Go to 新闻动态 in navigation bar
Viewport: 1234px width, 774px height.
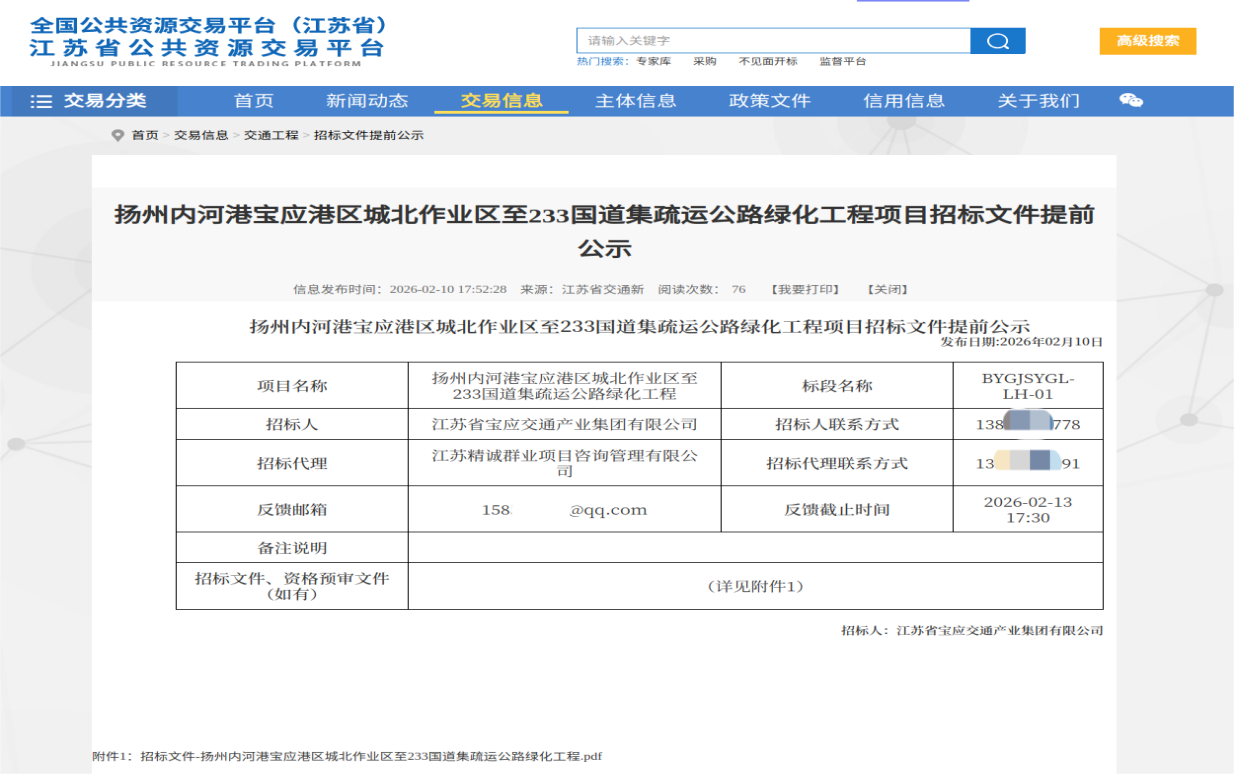click(367, 101)
